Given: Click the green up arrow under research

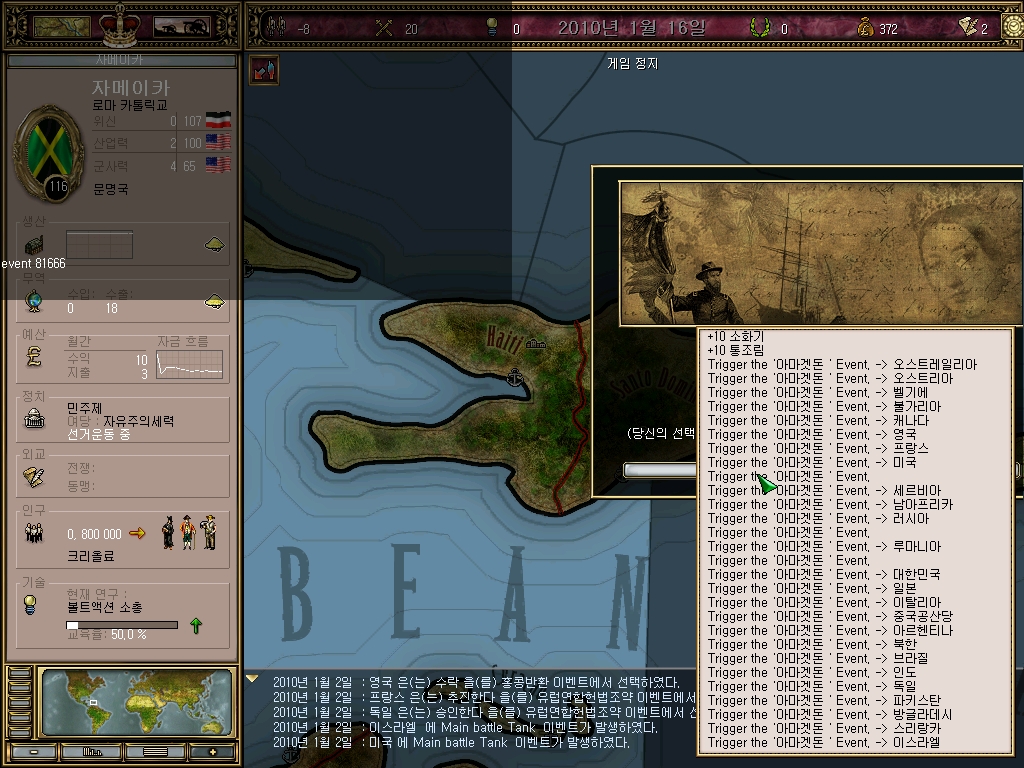Looking at the screenshot, I should click(196, 626).
